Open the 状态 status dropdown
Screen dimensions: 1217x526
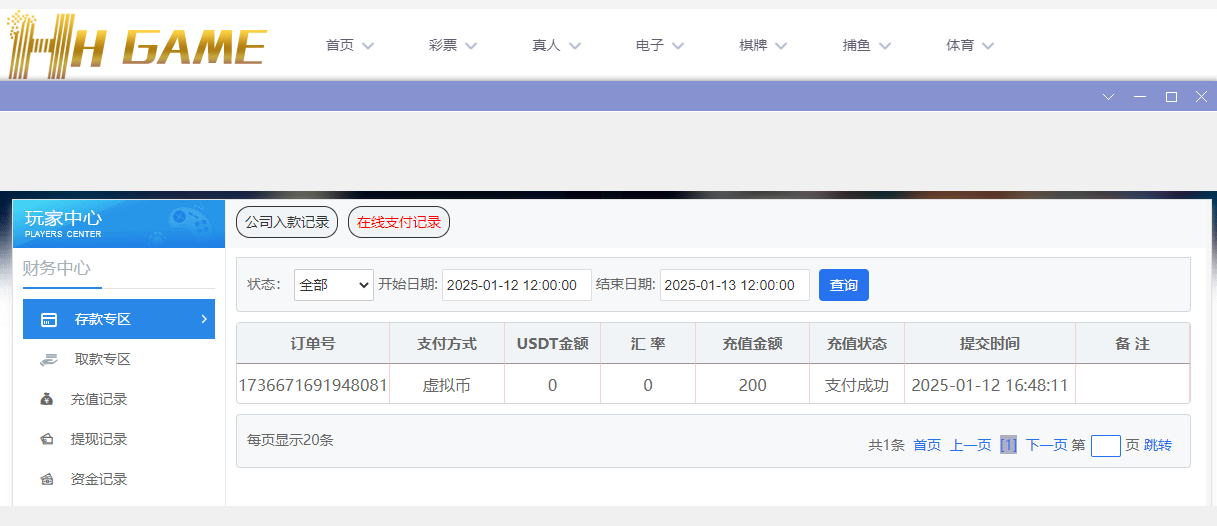[333, 285]
